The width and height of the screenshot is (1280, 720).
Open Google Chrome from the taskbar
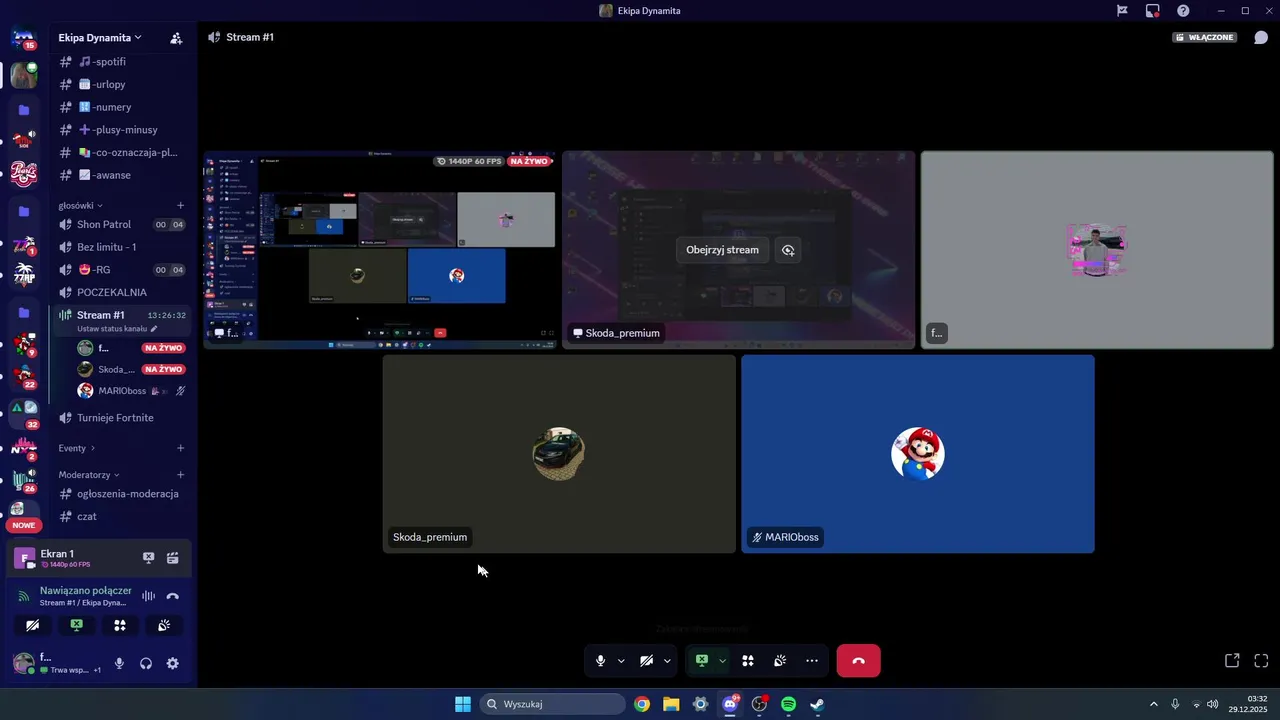(642, 704)
